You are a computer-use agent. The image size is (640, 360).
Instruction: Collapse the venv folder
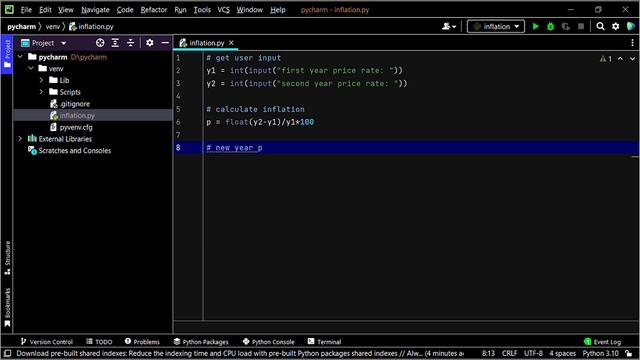tap(31, 69)
